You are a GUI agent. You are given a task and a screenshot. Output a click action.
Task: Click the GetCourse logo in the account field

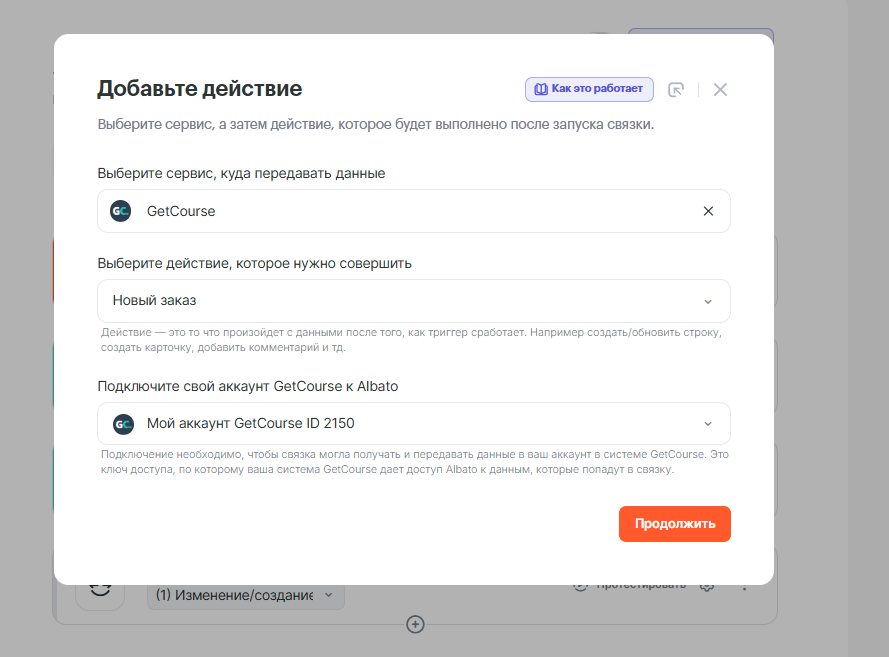[123, 423]
